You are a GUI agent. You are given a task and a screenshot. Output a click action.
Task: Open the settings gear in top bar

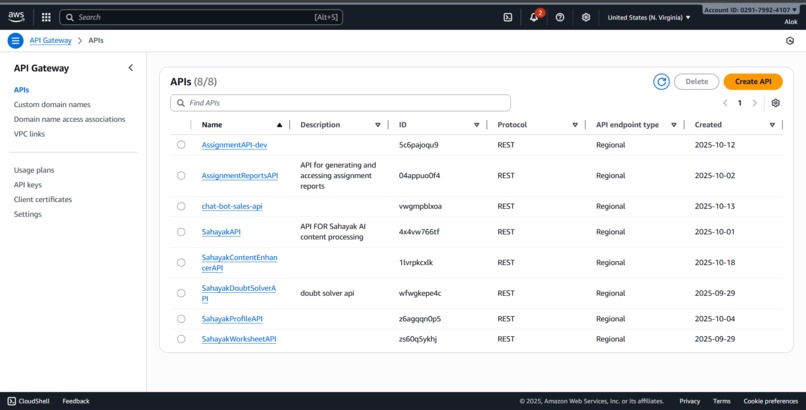[x=585, y=17]
